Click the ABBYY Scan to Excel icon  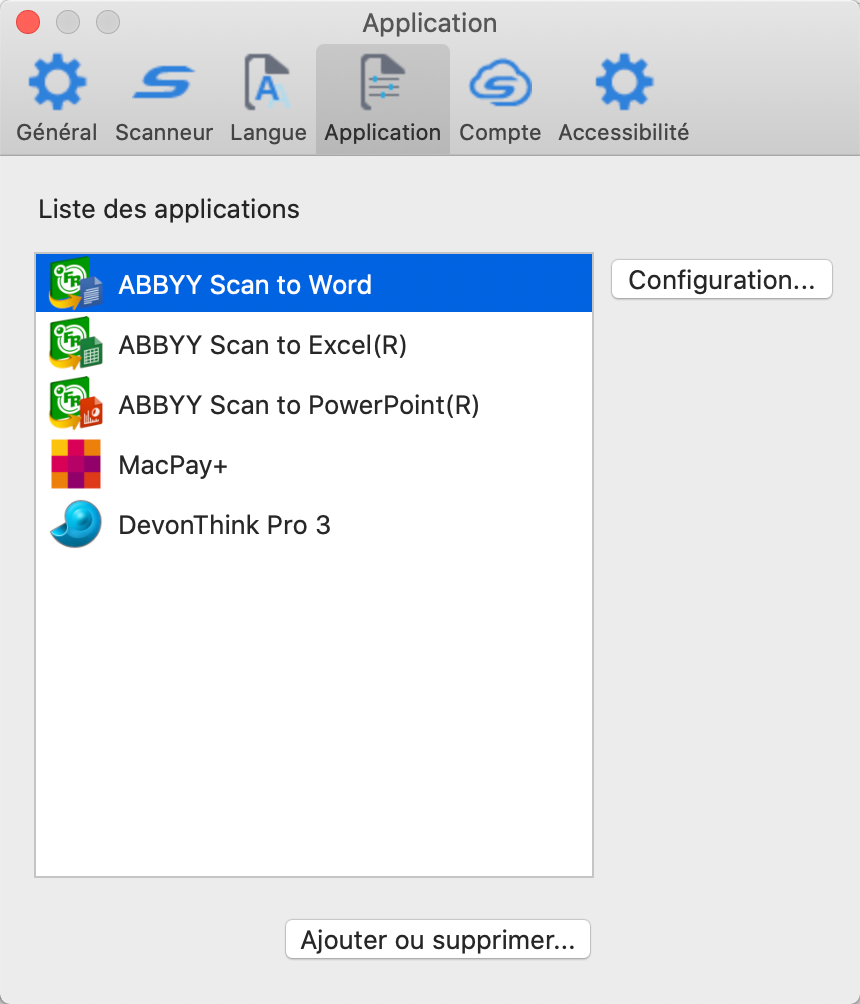click(76, 344)
